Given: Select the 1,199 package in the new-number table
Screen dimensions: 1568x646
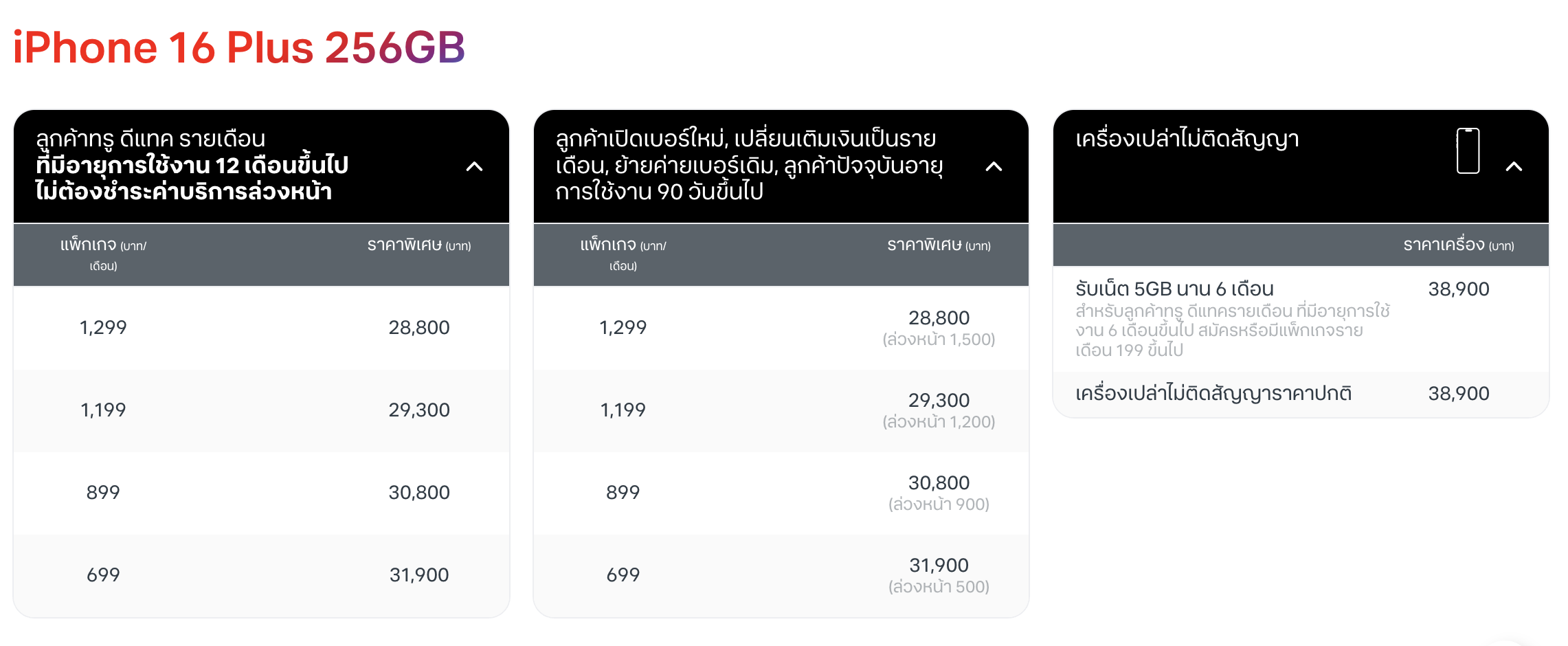Looking at the screenshot, I should pyautogui.click(x=623, y=410).
